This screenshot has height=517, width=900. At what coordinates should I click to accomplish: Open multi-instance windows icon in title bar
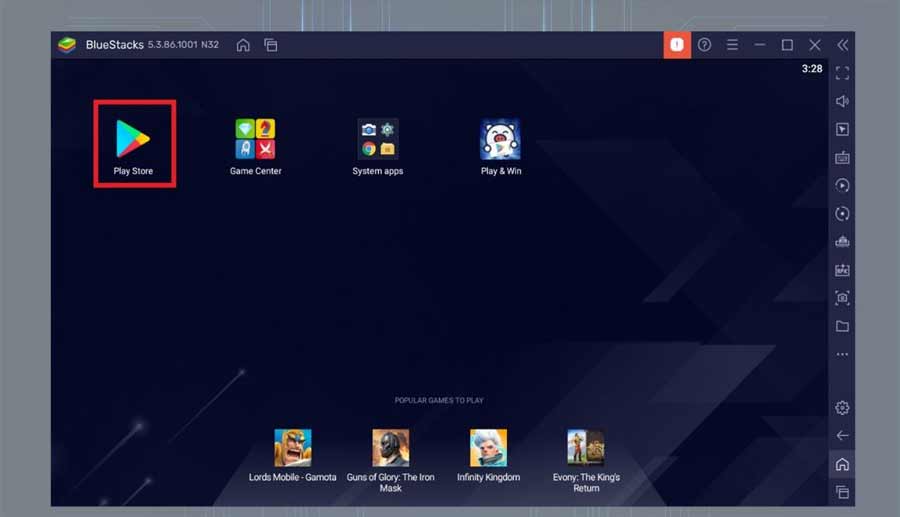point(271,45)
